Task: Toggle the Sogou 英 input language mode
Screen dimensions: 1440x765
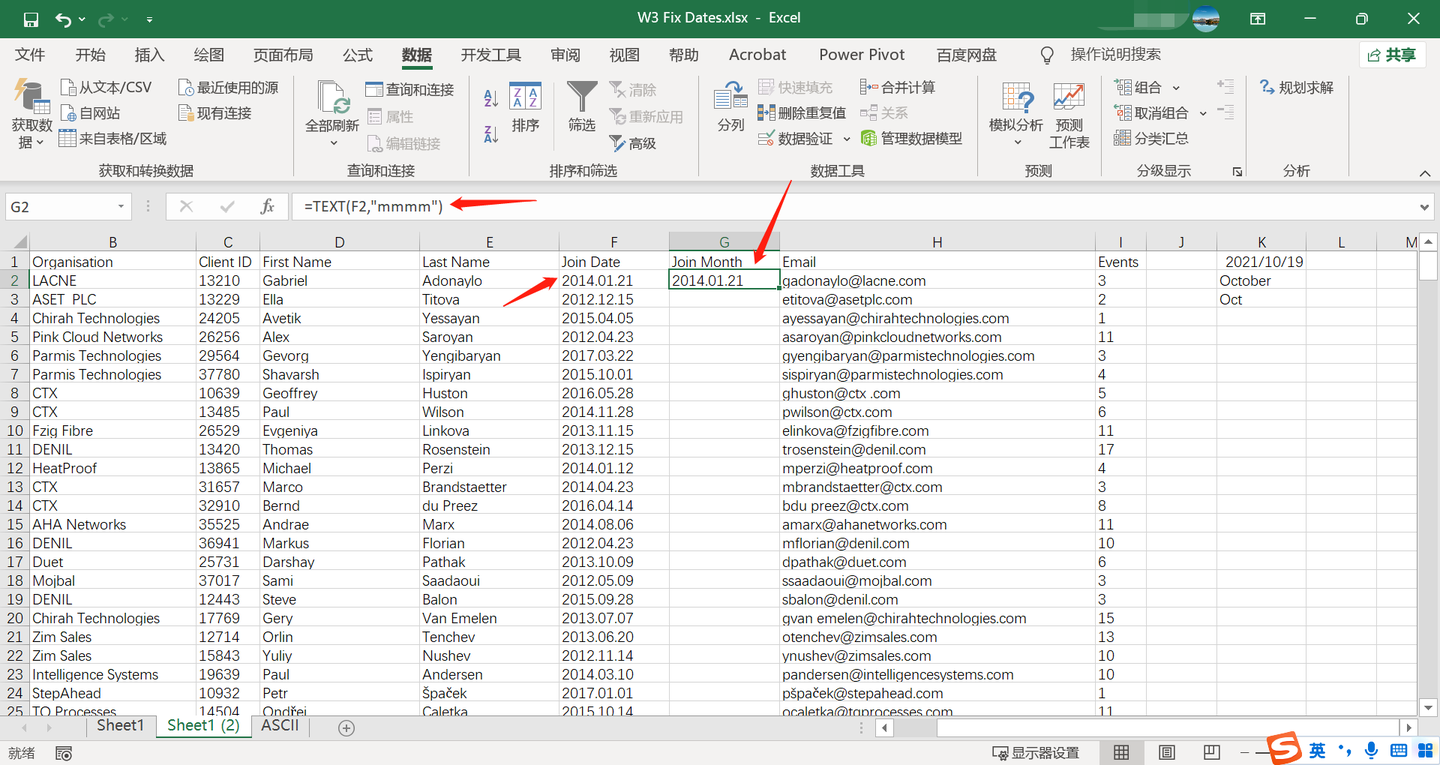Action: pyautogui.click(x=1318, y=750)
